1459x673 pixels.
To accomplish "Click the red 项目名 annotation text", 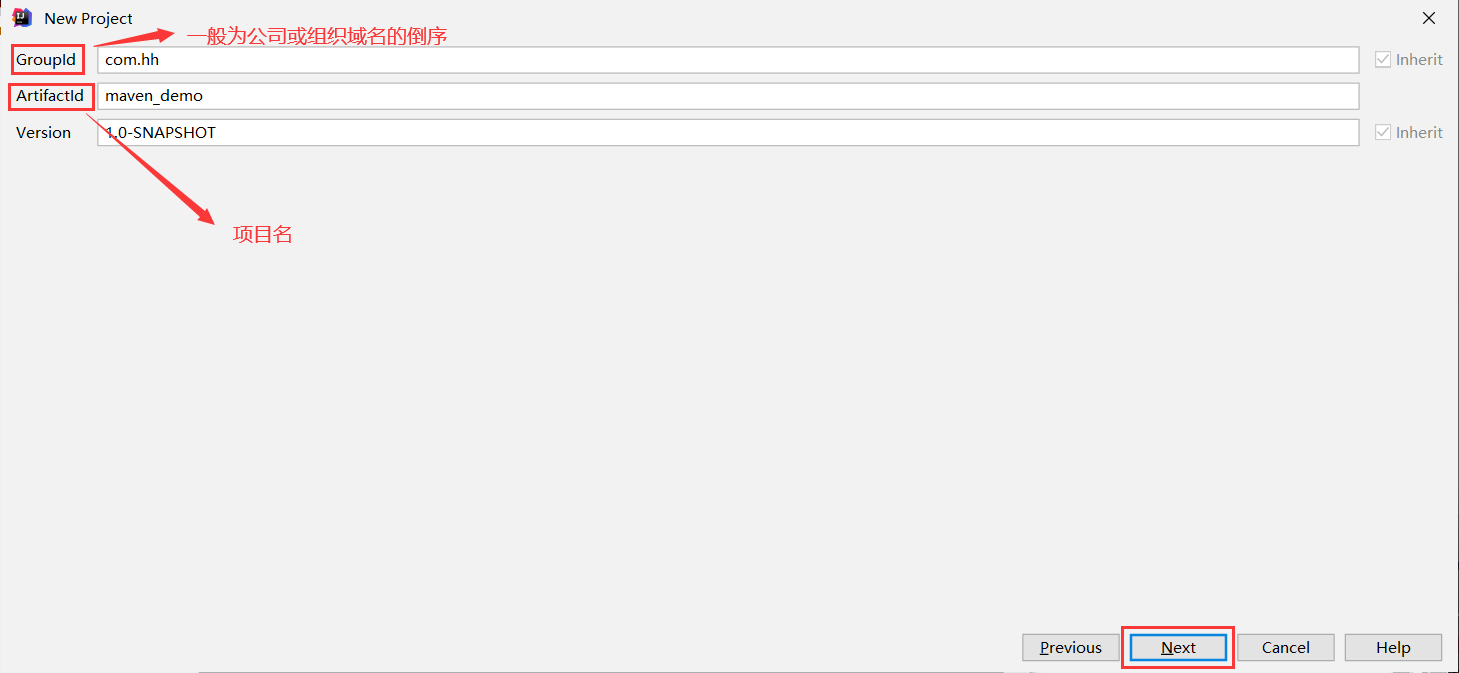I will point(263,235).
